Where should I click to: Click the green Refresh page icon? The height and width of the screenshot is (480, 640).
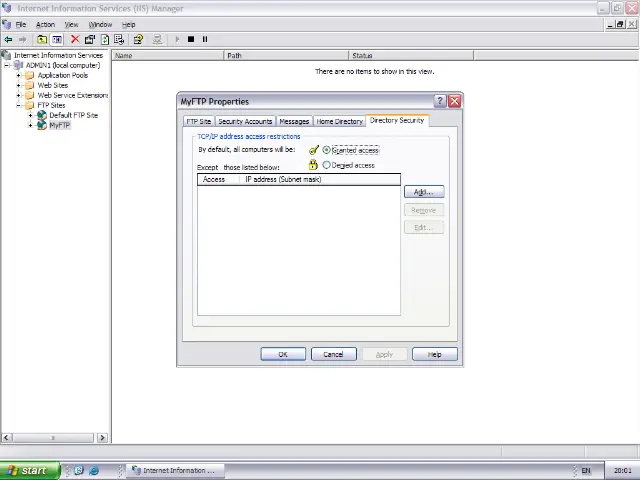tap(105, 40)
